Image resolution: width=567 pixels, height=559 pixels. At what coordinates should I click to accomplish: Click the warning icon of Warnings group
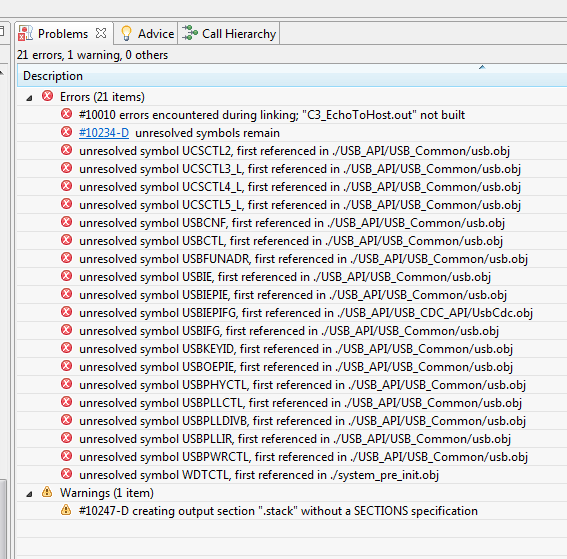(x=47, y=492)
